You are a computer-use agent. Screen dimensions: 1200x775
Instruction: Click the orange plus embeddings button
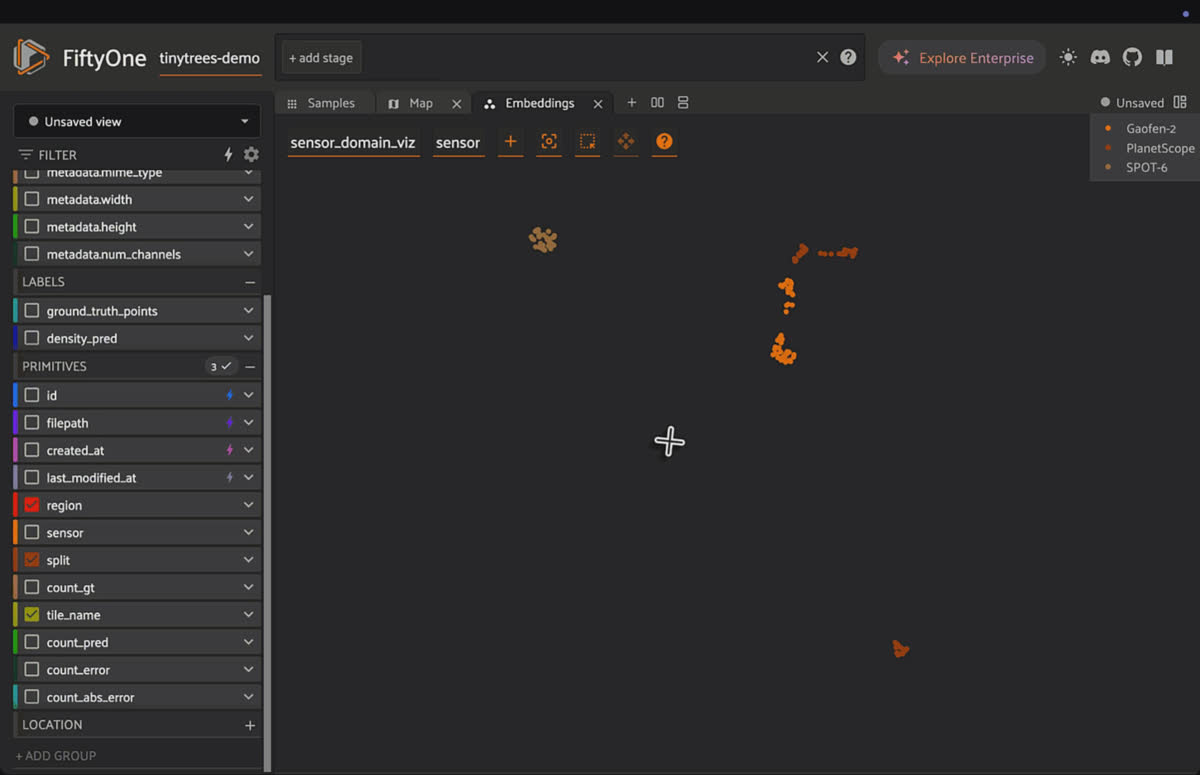[510, 142]
